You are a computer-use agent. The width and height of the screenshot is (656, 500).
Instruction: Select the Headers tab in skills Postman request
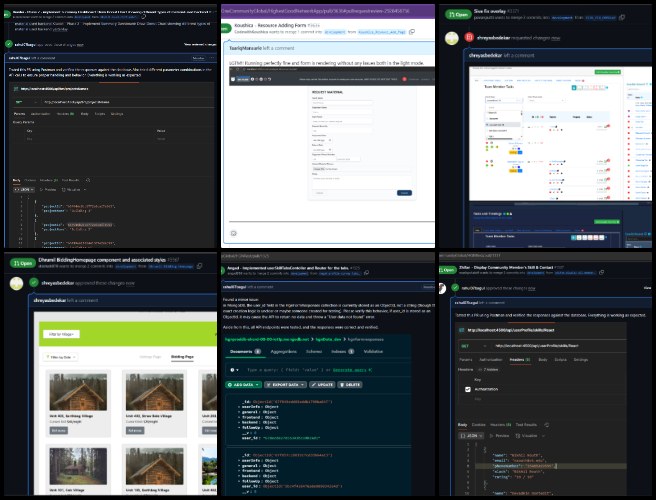click(520, 360)
